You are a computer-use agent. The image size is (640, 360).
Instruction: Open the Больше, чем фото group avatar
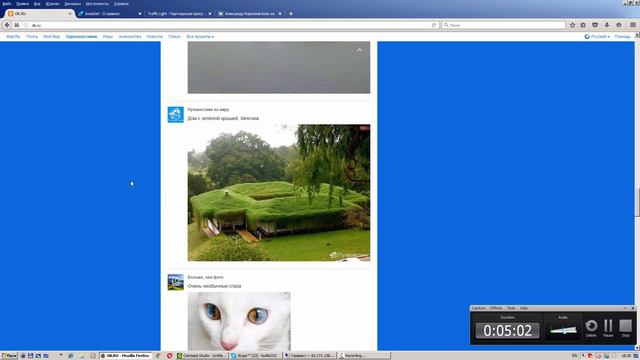pyautogui.click(x=176, y=282)
